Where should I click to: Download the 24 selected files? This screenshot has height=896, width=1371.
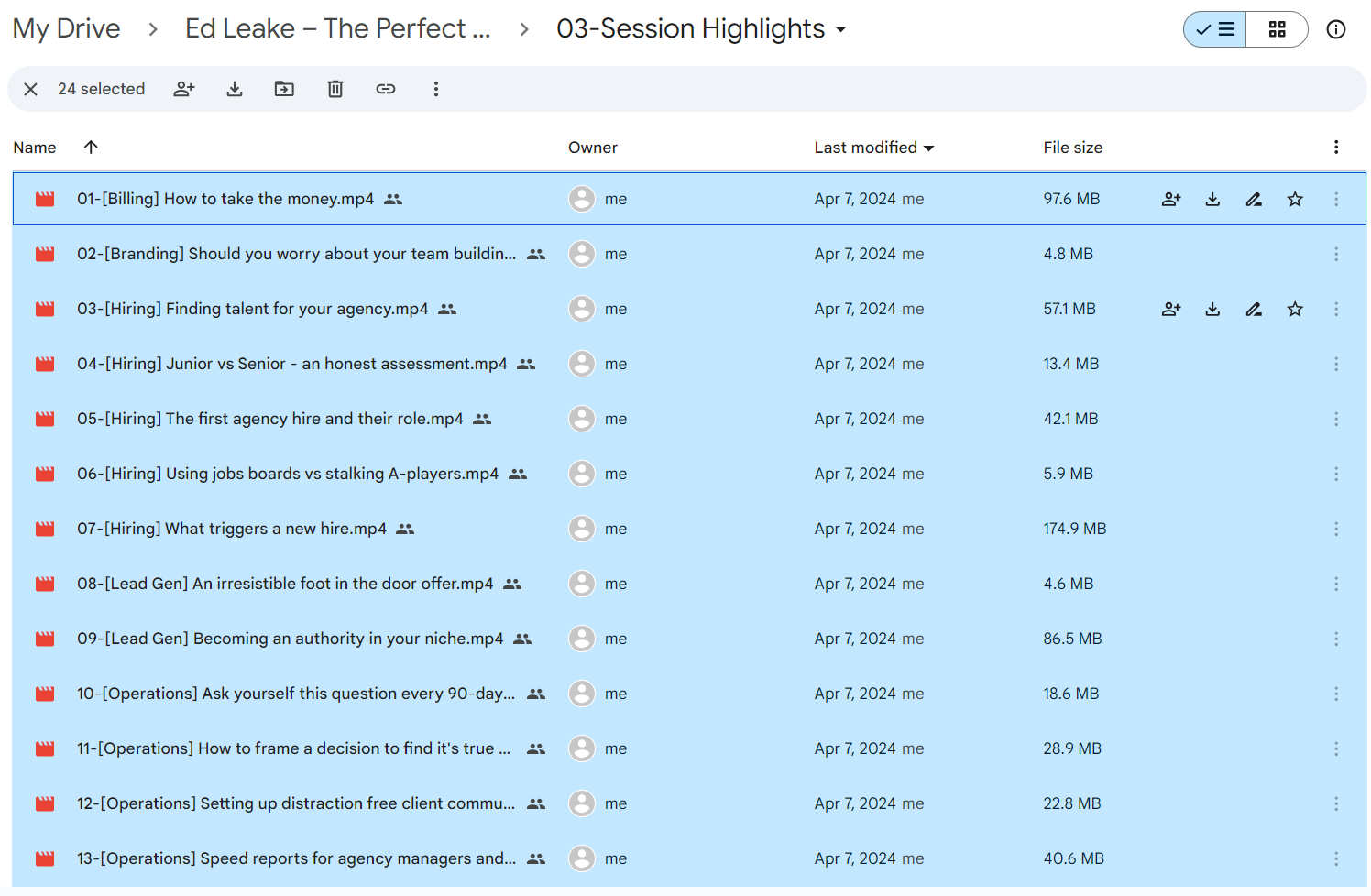pos(235,89)
